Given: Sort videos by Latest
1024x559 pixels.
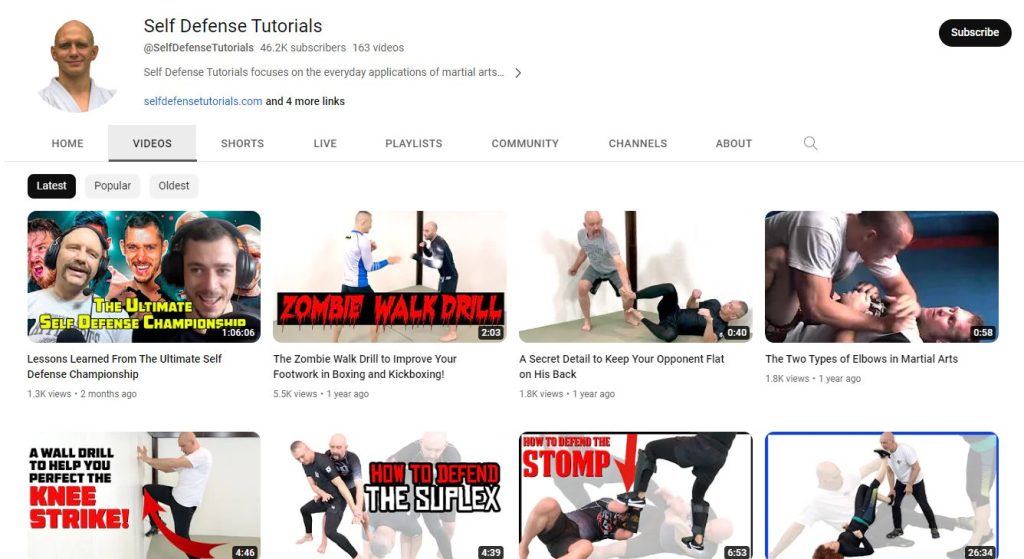Looking at the screenshot, I should (52, 186).
